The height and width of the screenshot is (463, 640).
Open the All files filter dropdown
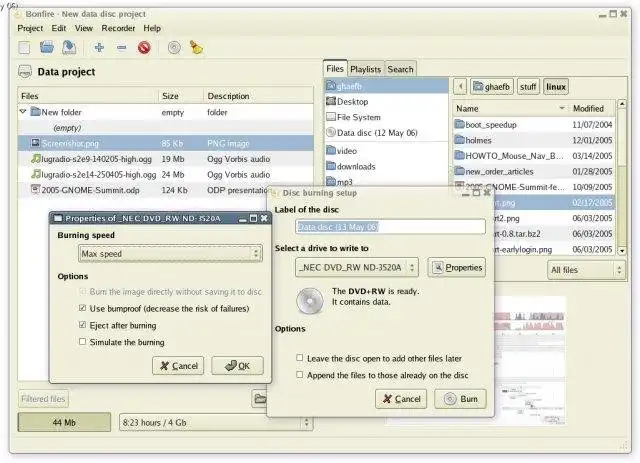point(586,270)
